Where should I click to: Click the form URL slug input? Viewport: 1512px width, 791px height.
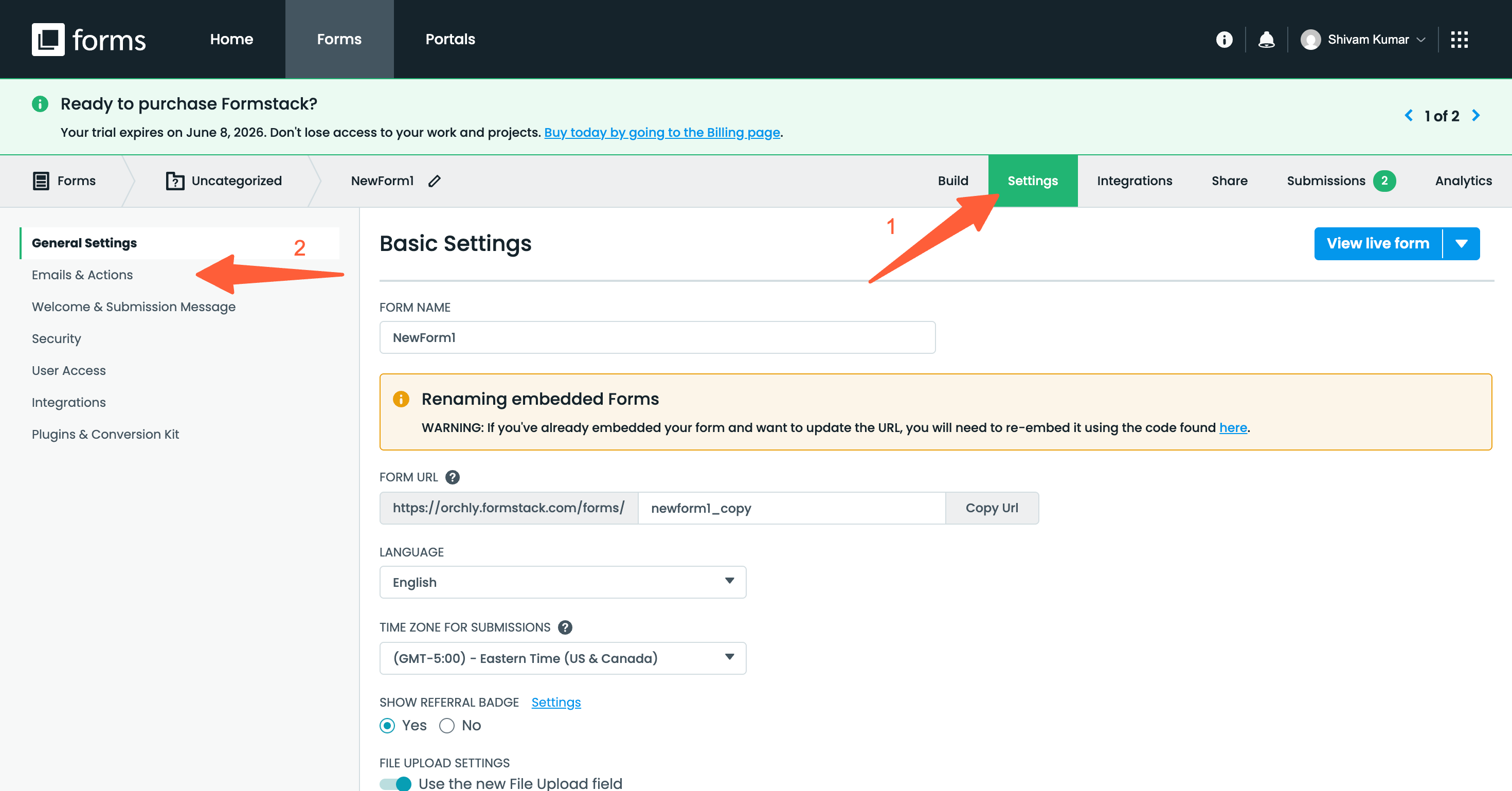[792, 508]
